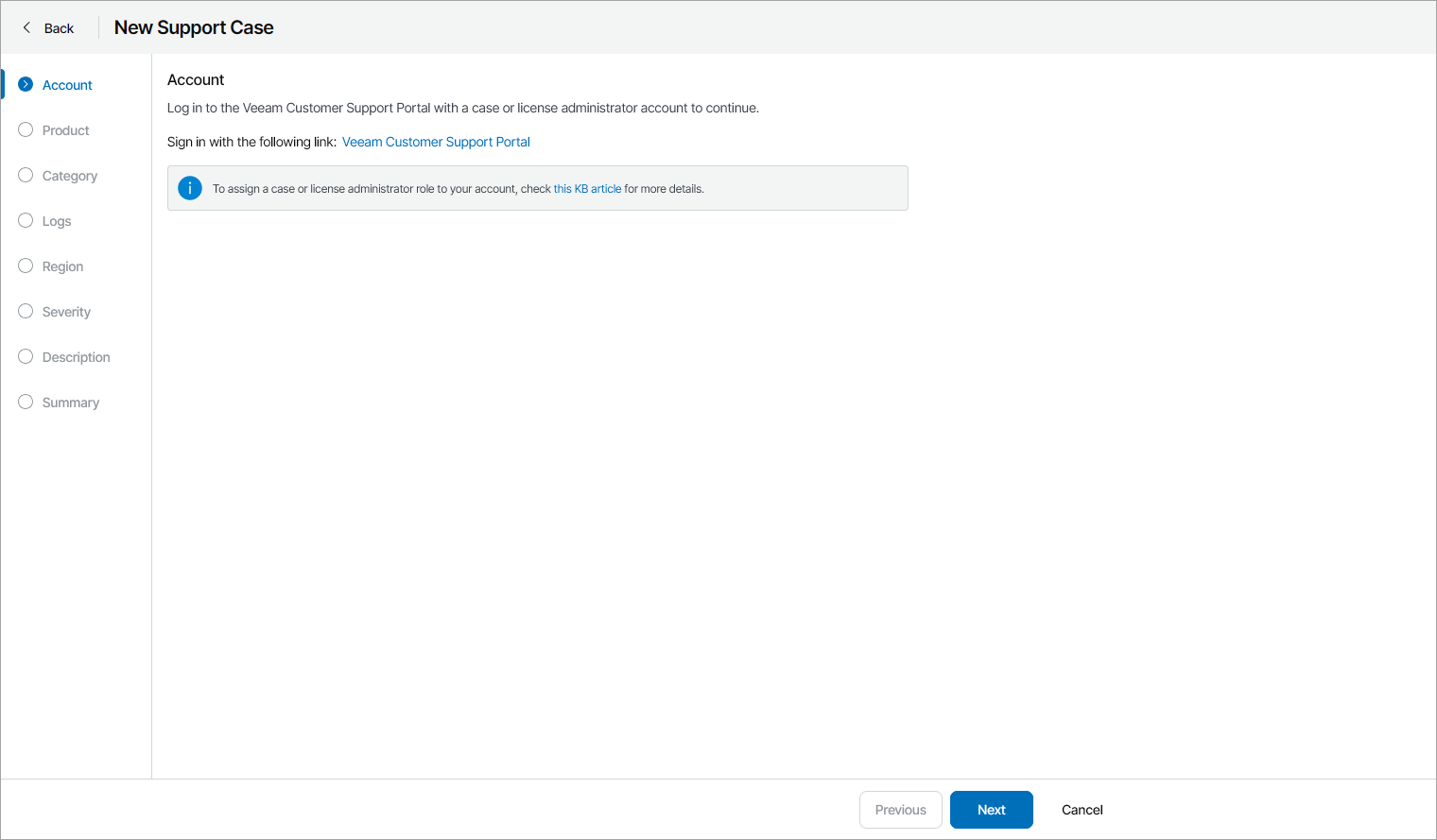
Task: Select the Description step circle
Action: [26, 356]
